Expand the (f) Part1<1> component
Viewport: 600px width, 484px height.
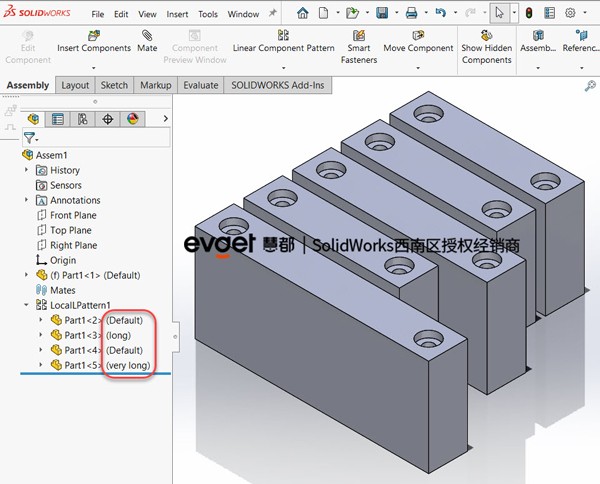(26, 275)
